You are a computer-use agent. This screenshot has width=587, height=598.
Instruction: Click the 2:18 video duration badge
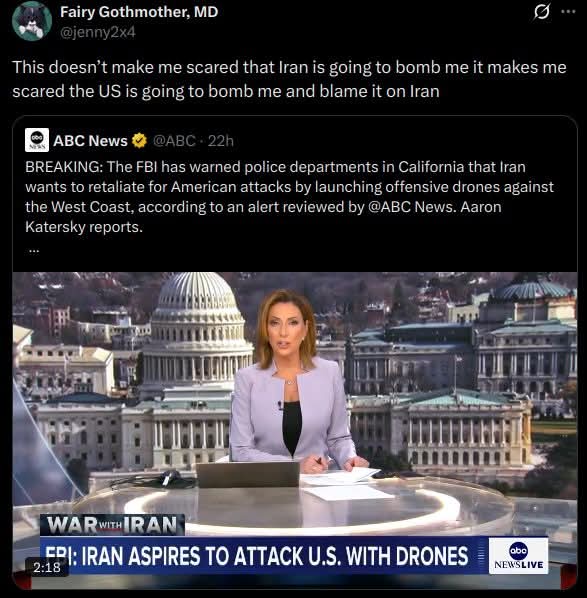[x=47, y=567]
